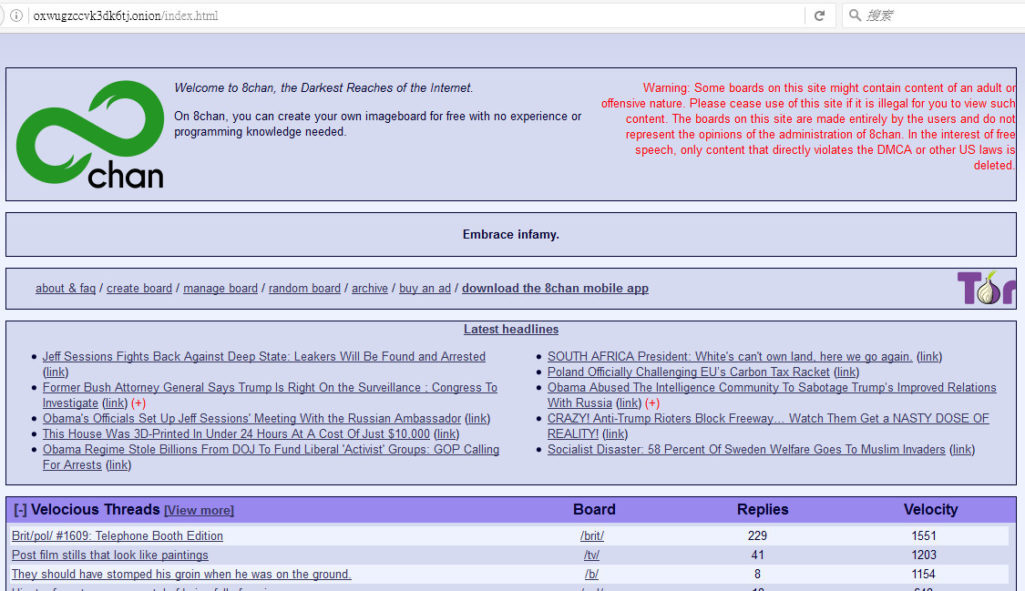The width and height of the screenshot is (1025, 591).
Task: Expand the Obama Abused Intelligence headline plus
Action: (652, 403)
